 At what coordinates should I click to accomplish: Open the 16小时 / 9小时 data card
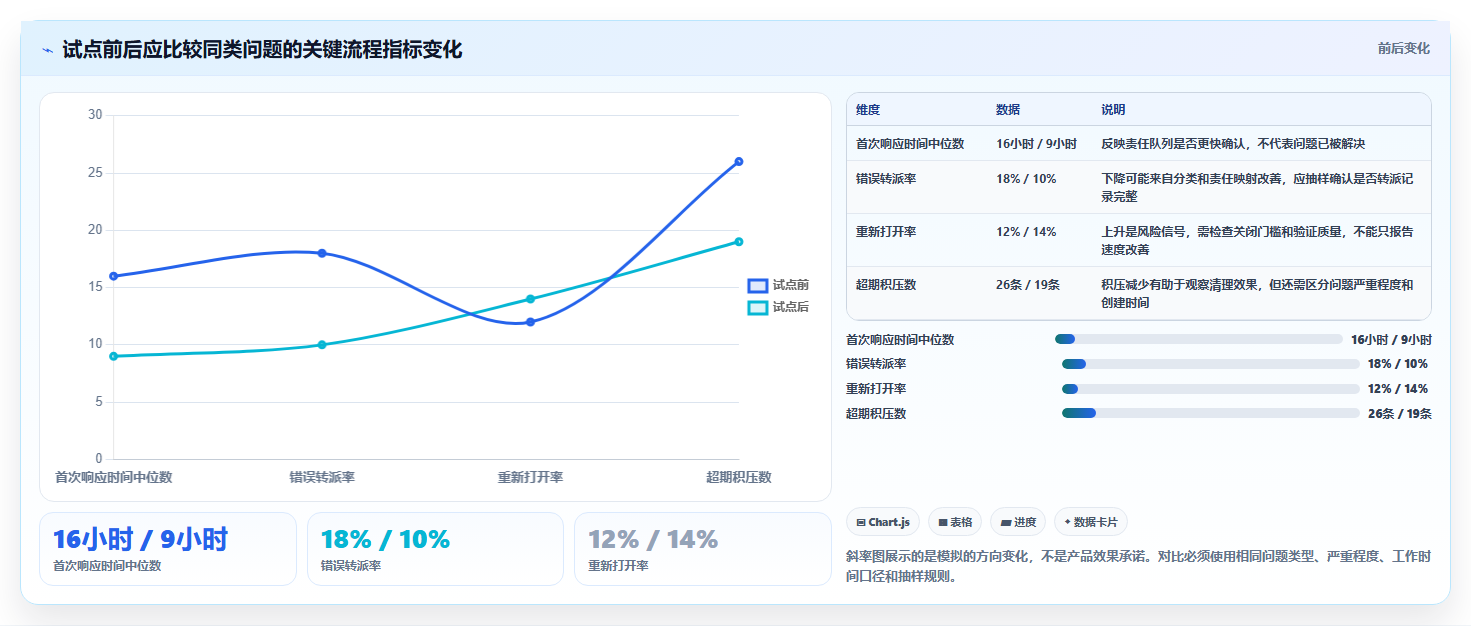tap(168, 549)
